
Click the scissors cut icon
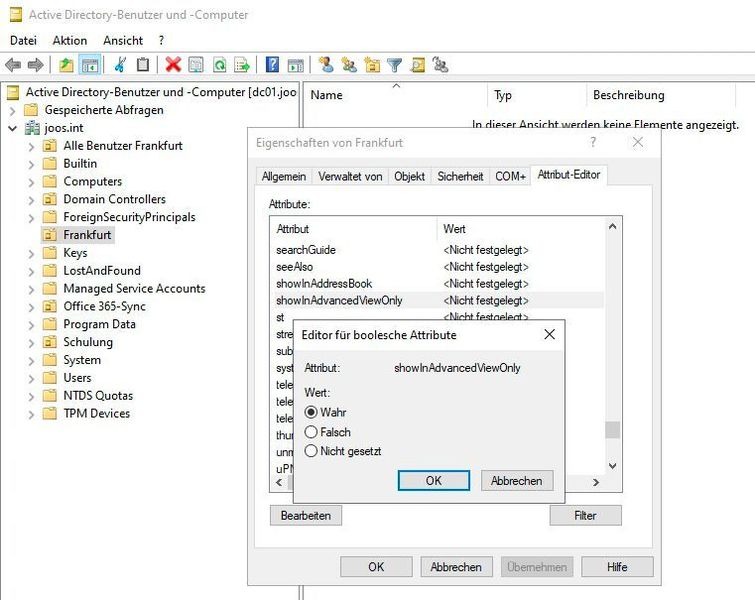120,65
